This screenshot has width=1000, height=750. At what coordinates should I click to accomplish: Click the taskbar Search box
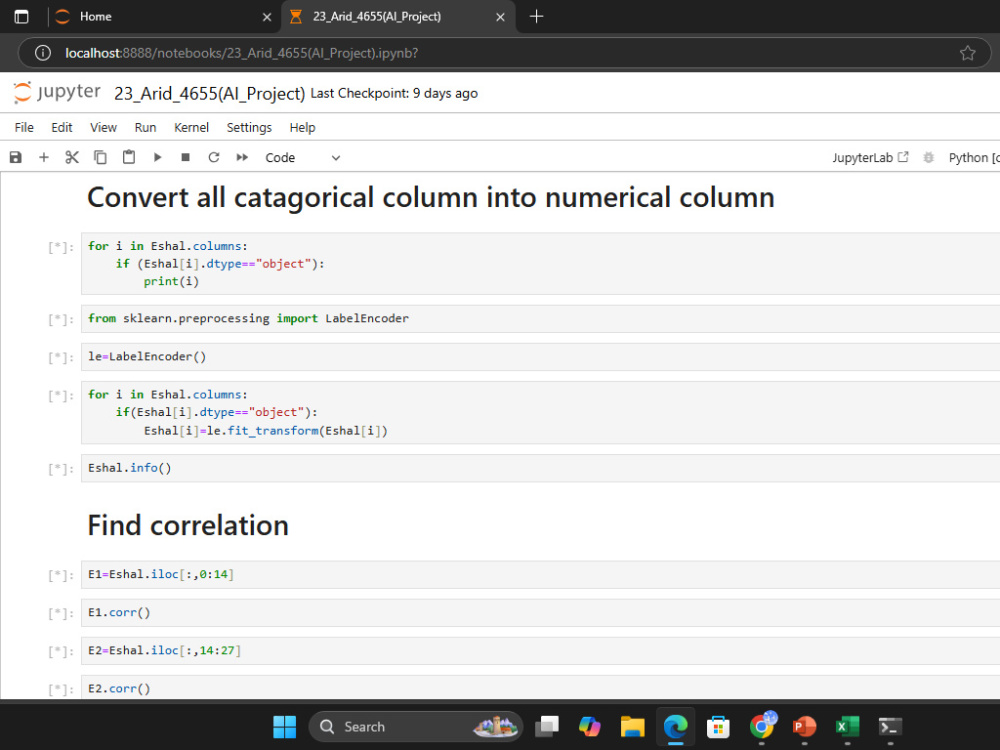pyautogui.click(x=415, y=726)
